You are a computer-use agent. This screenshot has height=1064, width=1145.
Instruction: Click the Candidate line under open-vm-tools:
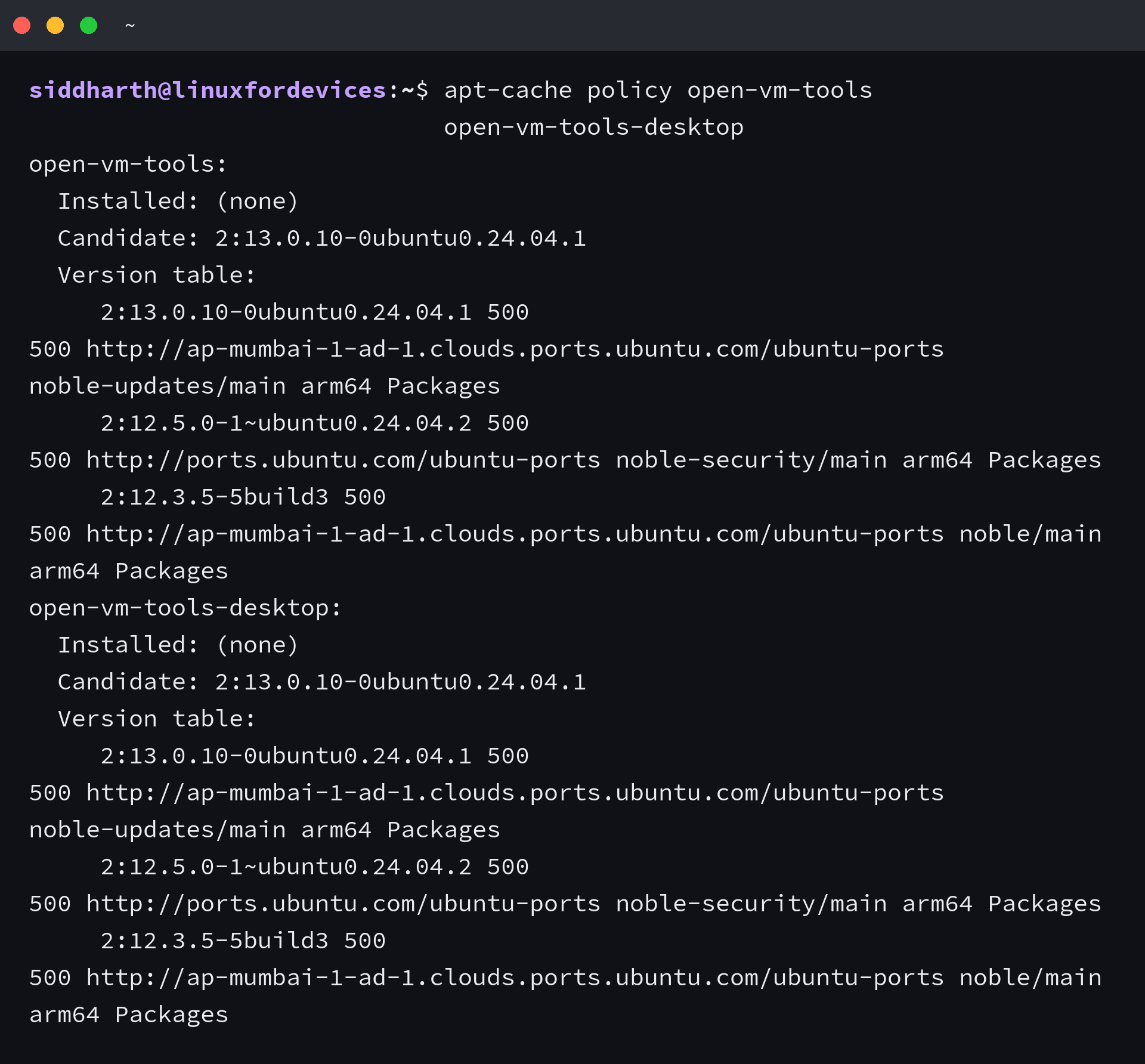click(322, 239)
